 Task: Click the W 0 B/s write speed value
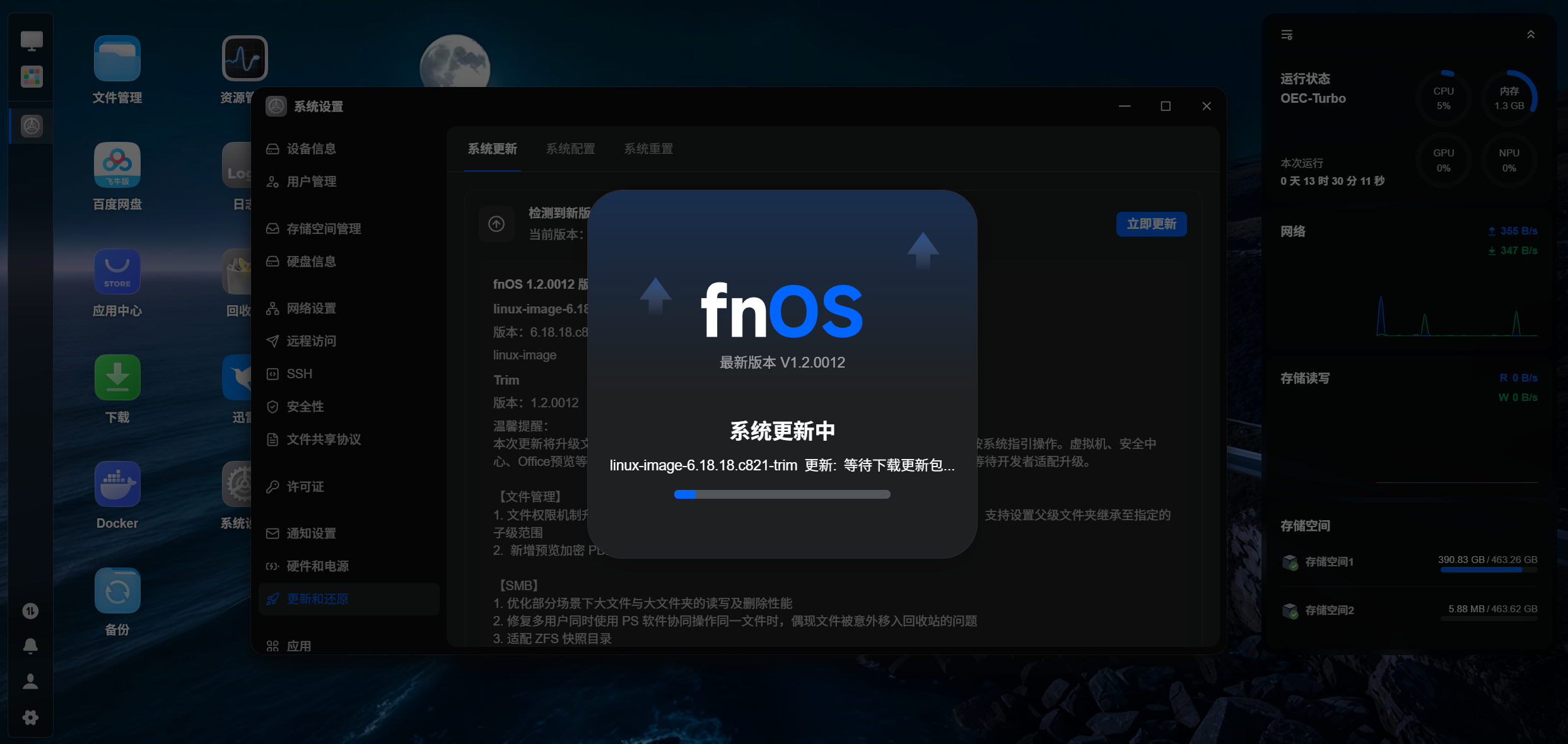1518,397
